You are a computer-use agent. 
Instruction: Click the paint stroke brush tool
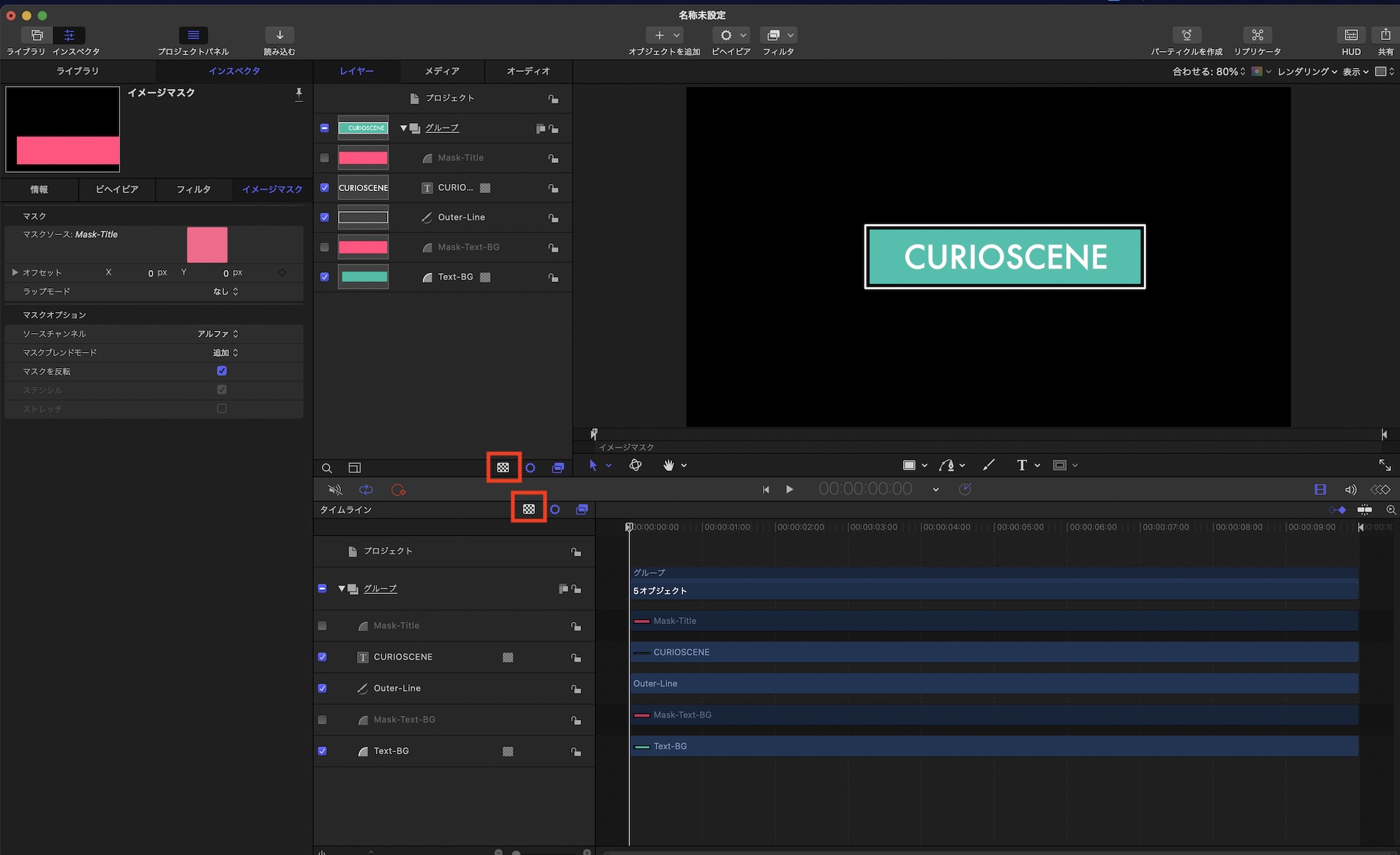click(x=988, y=465)
